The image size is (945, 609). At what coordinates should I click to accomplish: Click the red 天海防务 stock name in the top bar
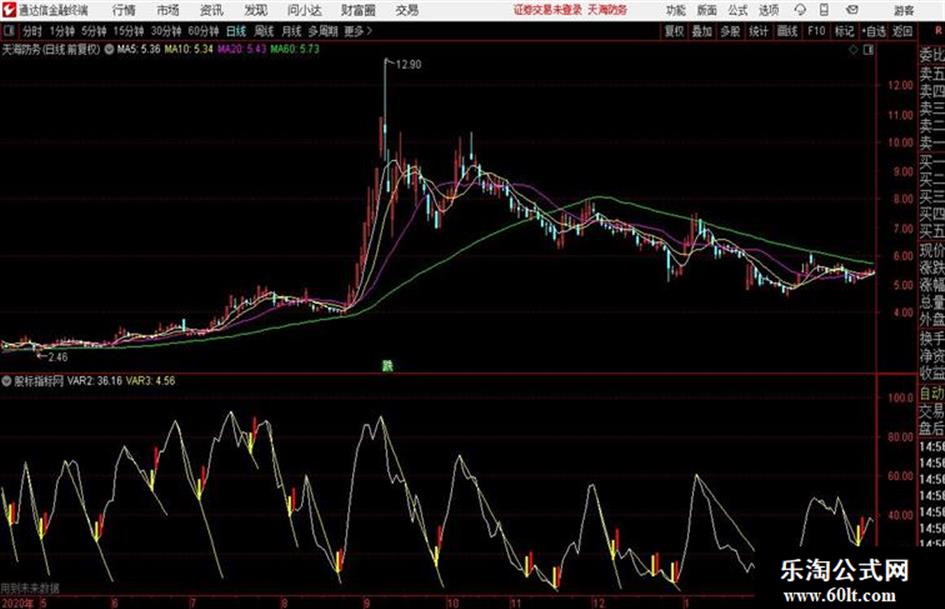coord(608,10)
